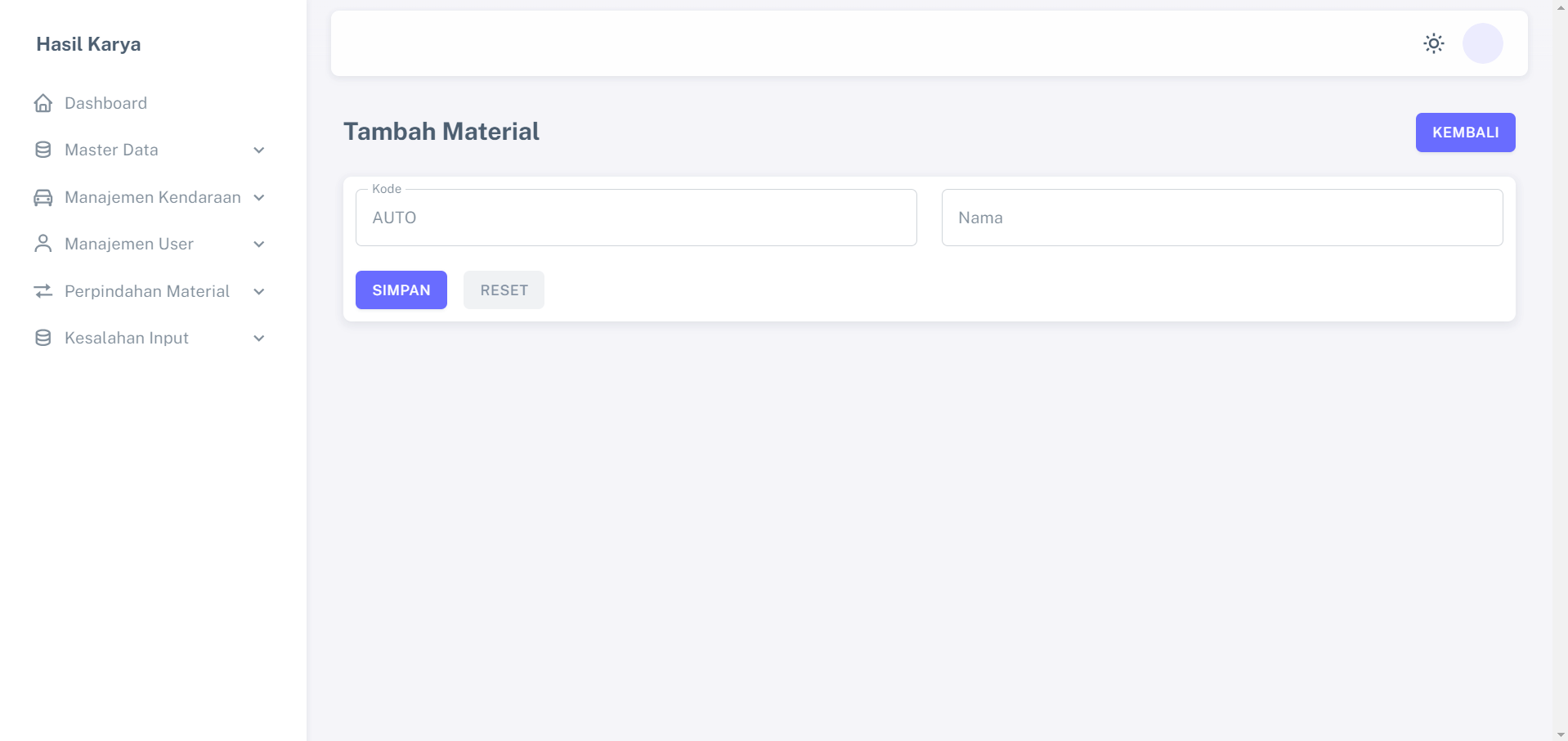Expand the Perpindahan Material chevron
The image size is (1568, 741).
[x=259, y=292]
